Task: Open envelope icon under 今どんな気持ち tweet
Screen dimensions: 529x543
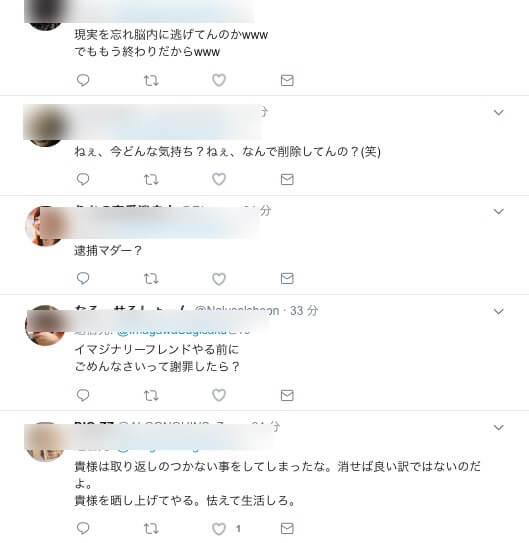Action: click(x=287, y=179)
